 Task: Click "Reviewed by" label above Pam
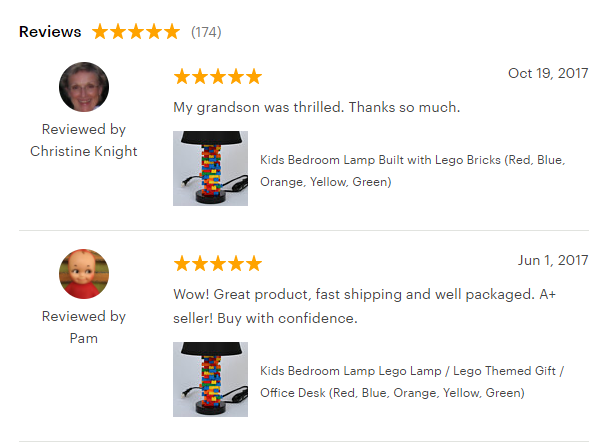click(x=84, y=316)
